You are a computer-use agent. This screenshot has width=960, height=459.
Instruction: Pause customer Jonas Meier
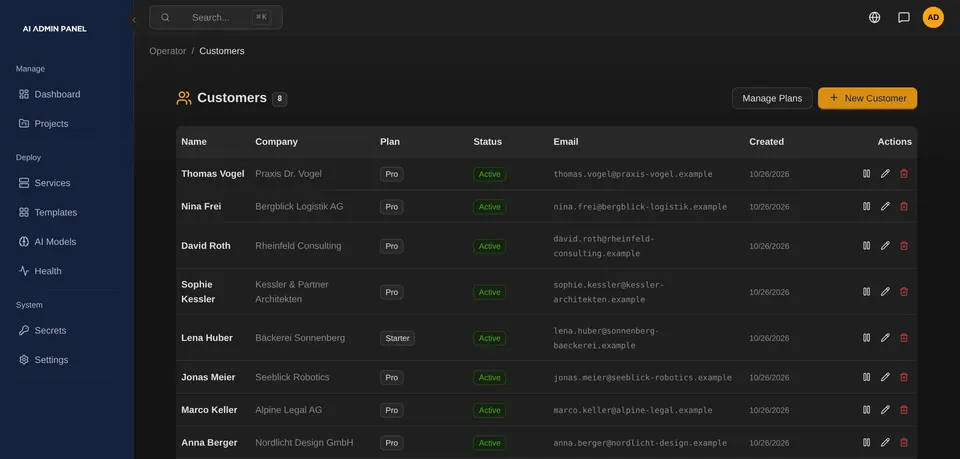pyautogui.click(x=866, y=377)
